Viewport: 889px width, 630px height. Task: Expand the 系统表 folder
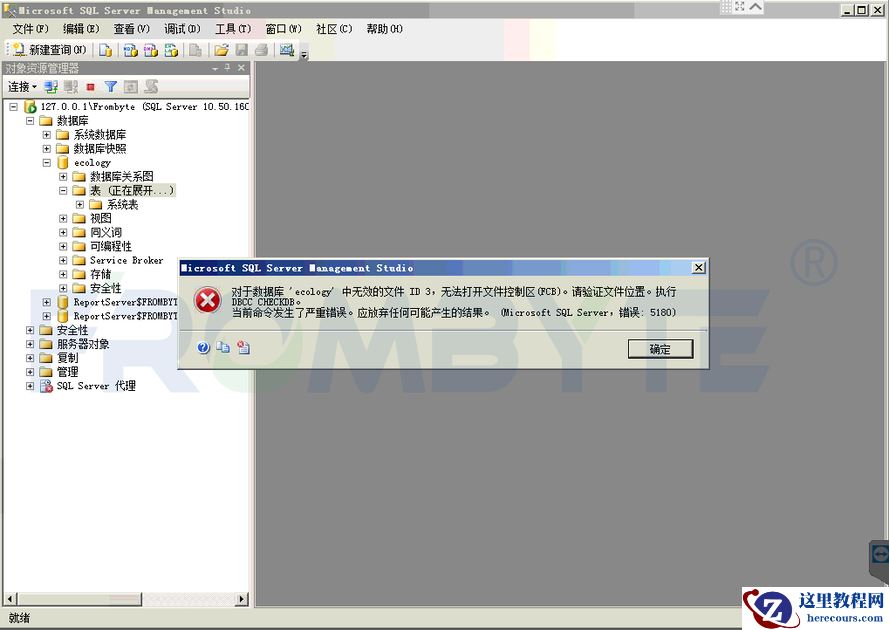click(80, 205)
